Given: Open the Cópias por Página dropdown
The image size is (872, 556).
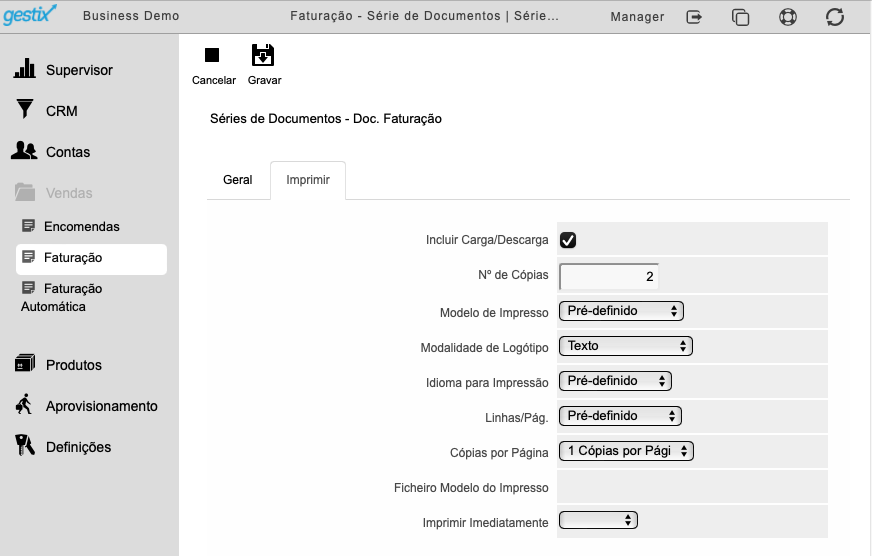Looking at the screenshot, I should click(626, 451).
